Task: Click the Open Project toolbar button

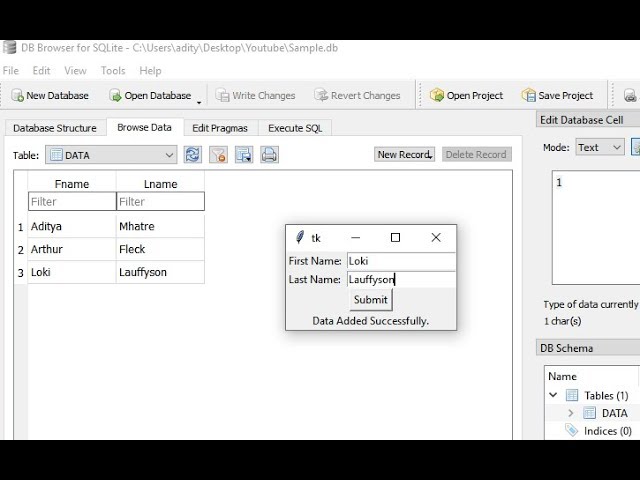Action: point(467,96)
